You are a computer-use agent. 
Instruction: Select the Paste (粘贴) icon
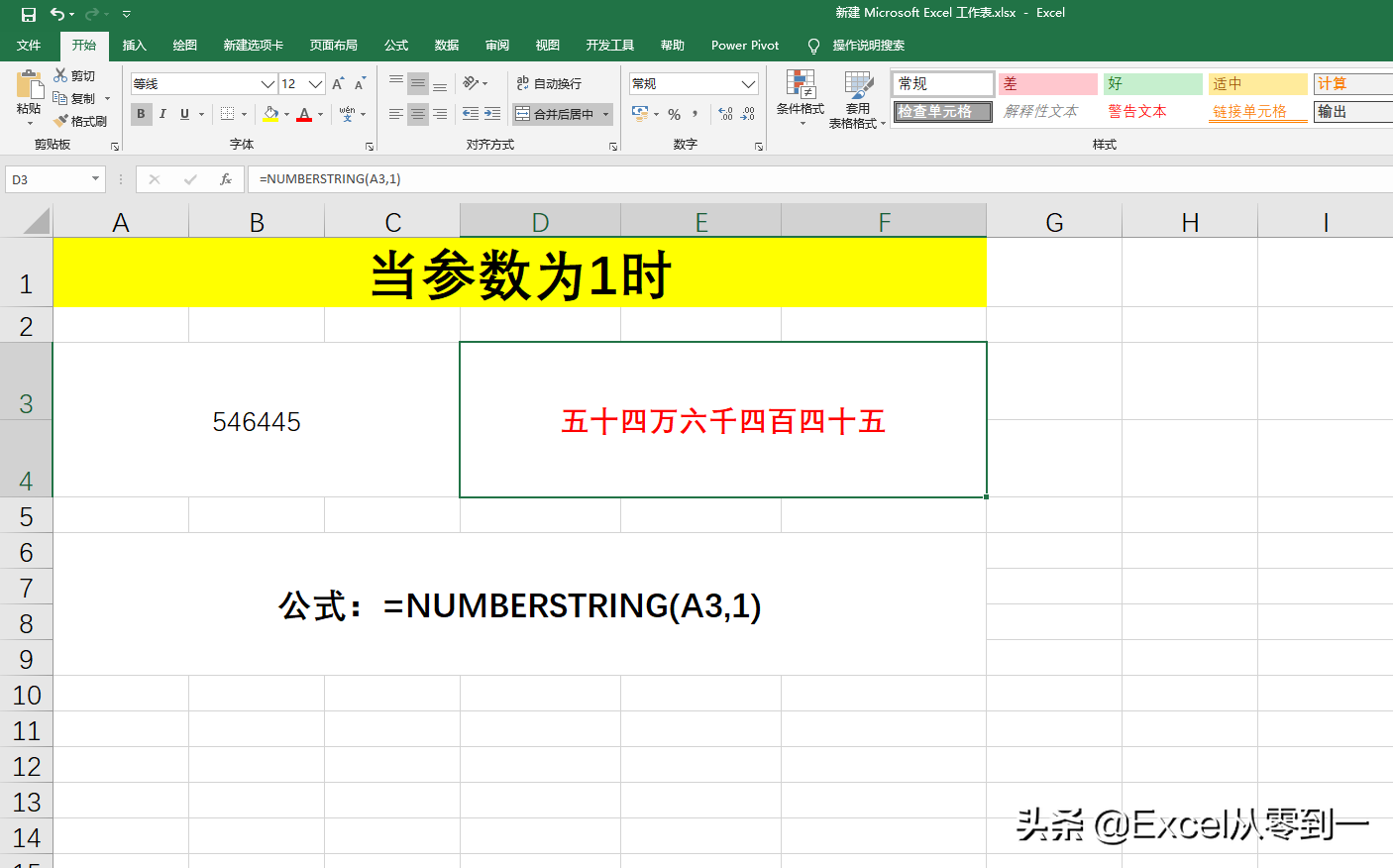(28, 84)
